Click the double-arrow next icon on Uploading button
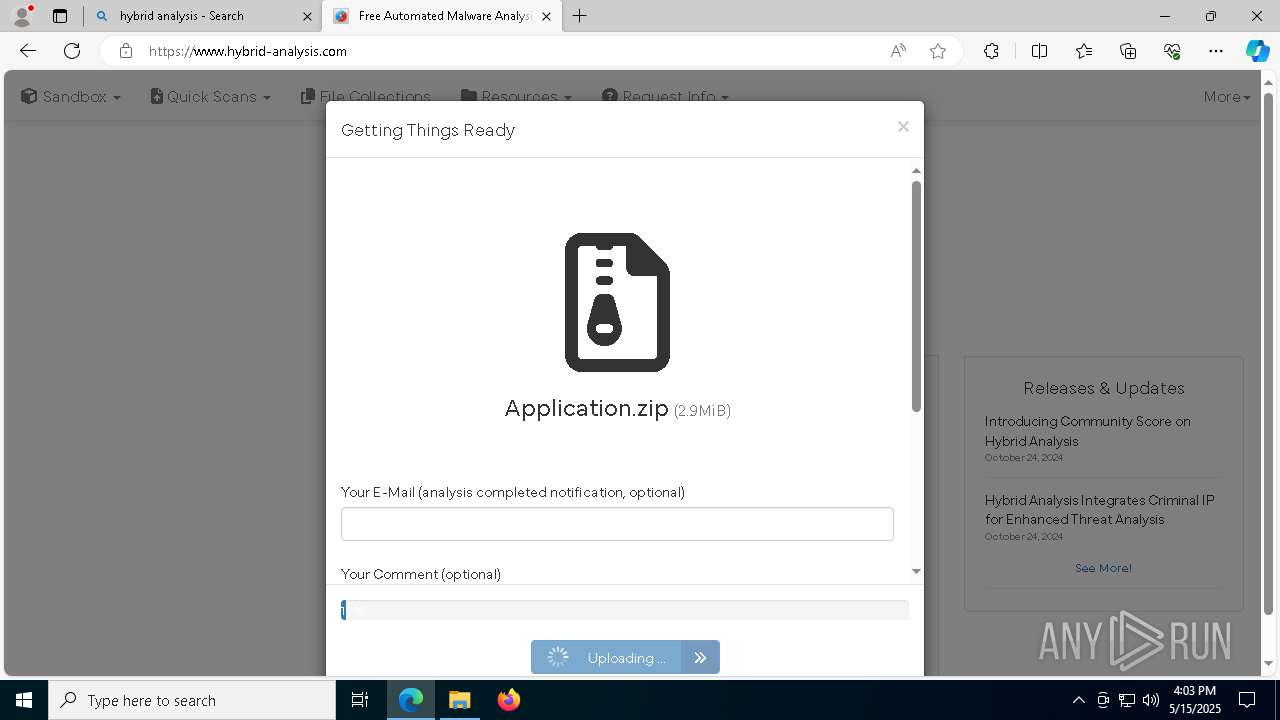The width and height of the screenshot is (1280, 720). pyautogui.click(x=700, y=657)
